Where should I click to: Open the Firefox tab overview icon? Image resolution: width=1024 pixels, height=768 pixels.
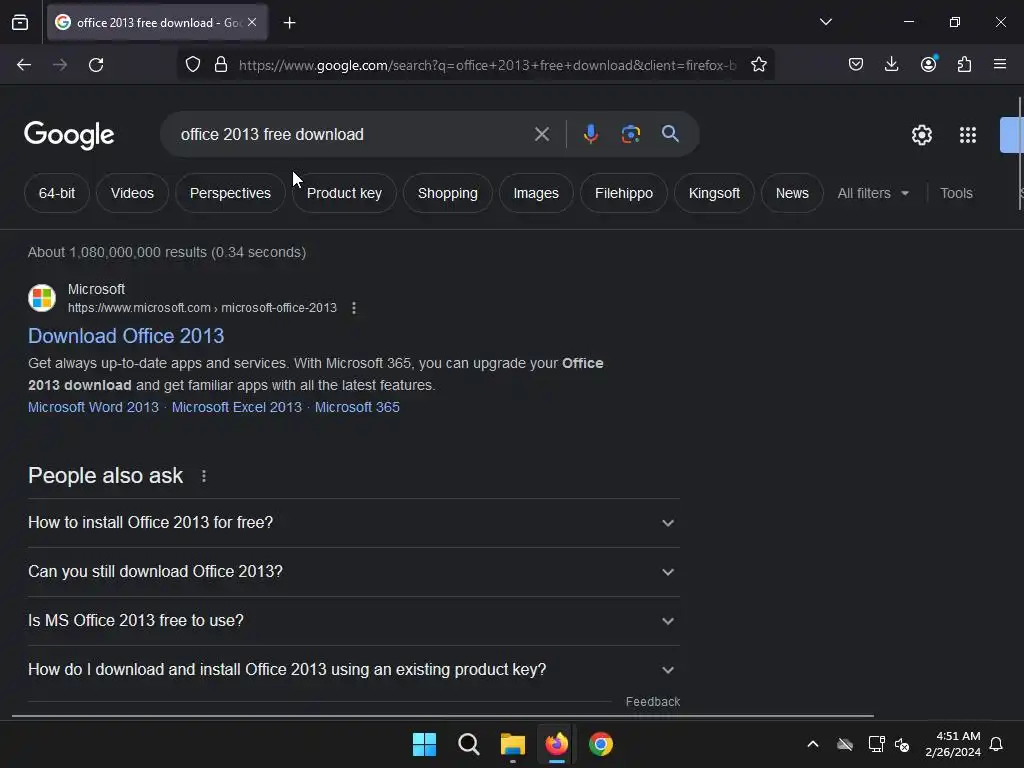20,23
